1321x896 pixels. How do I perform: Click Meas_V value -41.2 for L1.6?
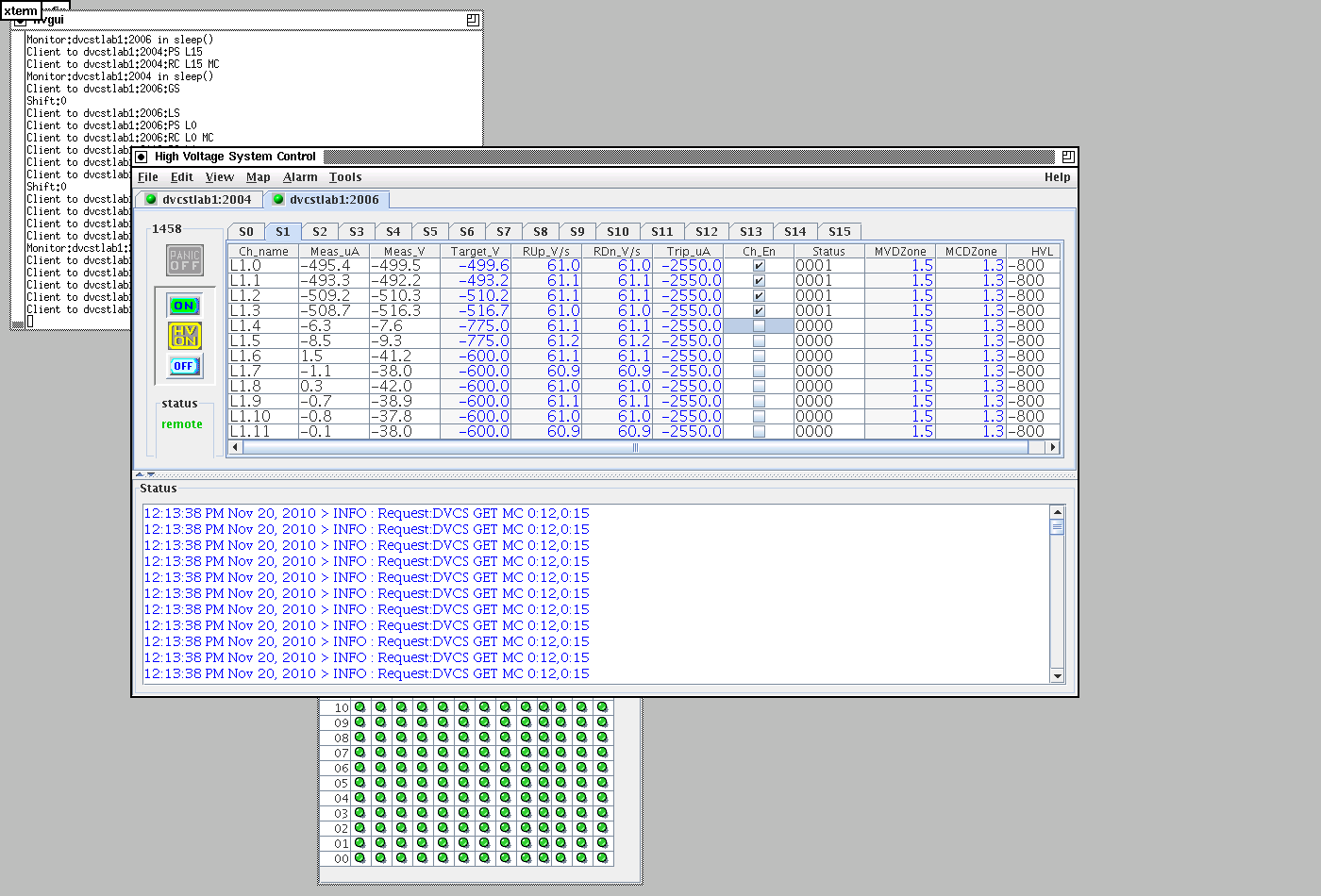click(405, 357)
